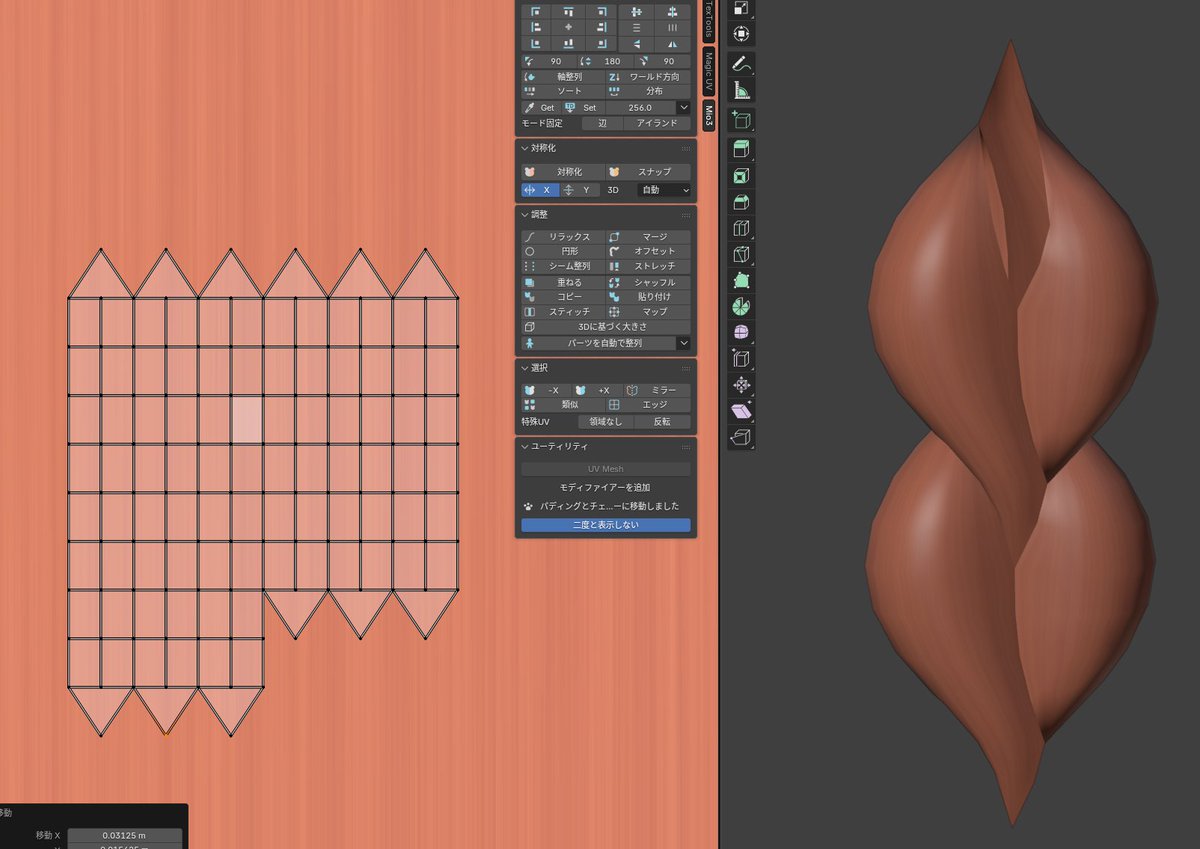
Task: Select the Knife tool
Action: 741,254
